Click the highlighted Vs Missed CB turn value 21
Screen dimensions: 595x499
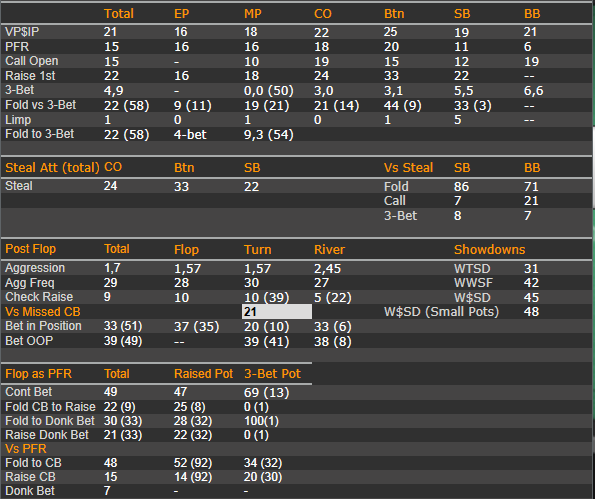tap(277, 312)
